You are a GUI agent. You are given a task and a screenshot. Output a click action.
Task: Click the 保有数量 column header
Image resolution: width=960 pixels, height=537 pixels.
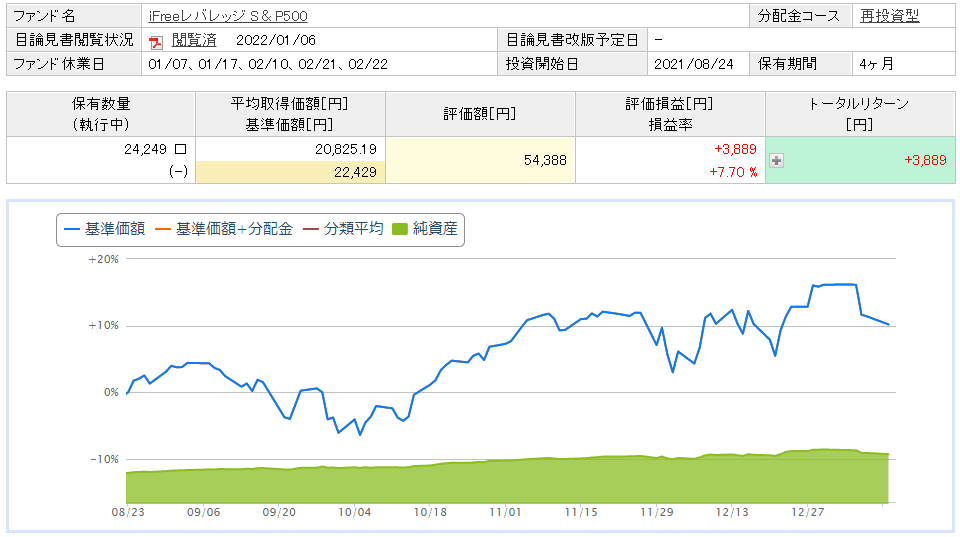point(101,114)
